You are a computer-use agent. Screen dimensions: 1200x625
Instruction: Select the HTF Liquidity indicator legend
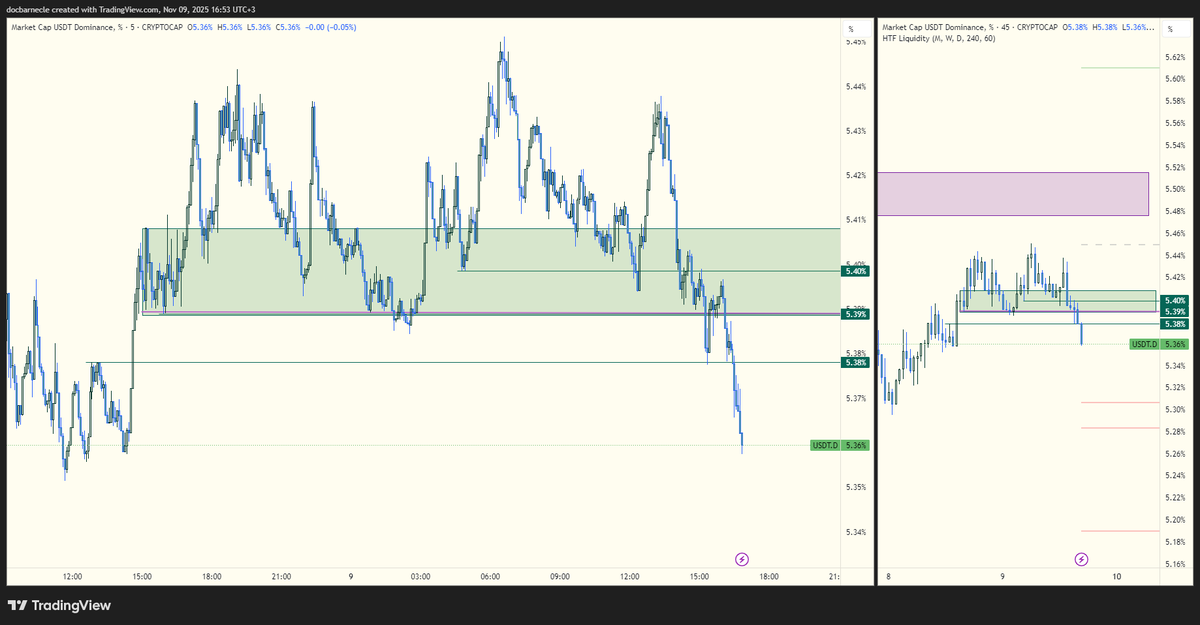pos(938,39)
